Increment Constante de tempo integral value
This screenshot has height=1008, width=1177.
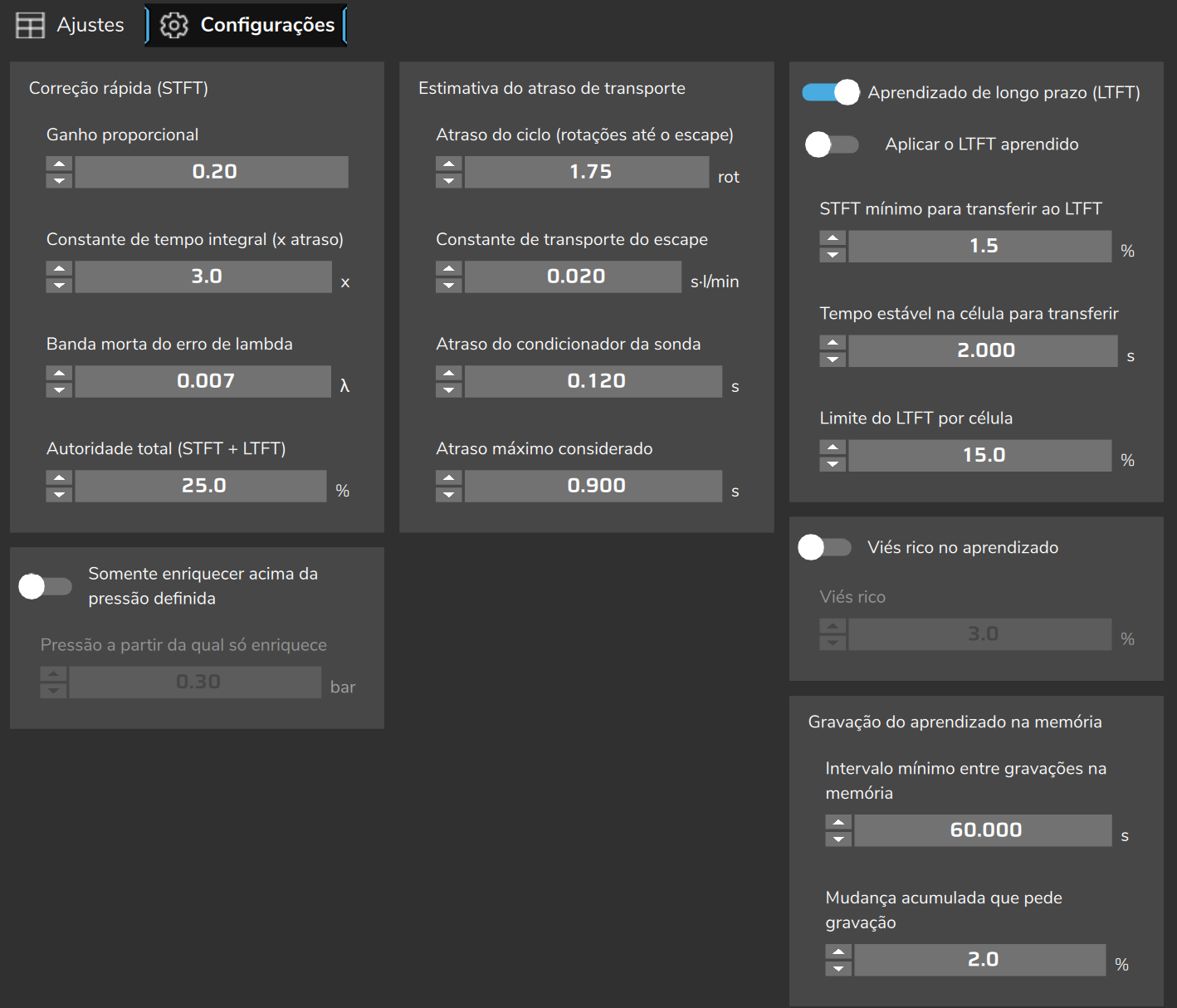click(x=59, y=268)
